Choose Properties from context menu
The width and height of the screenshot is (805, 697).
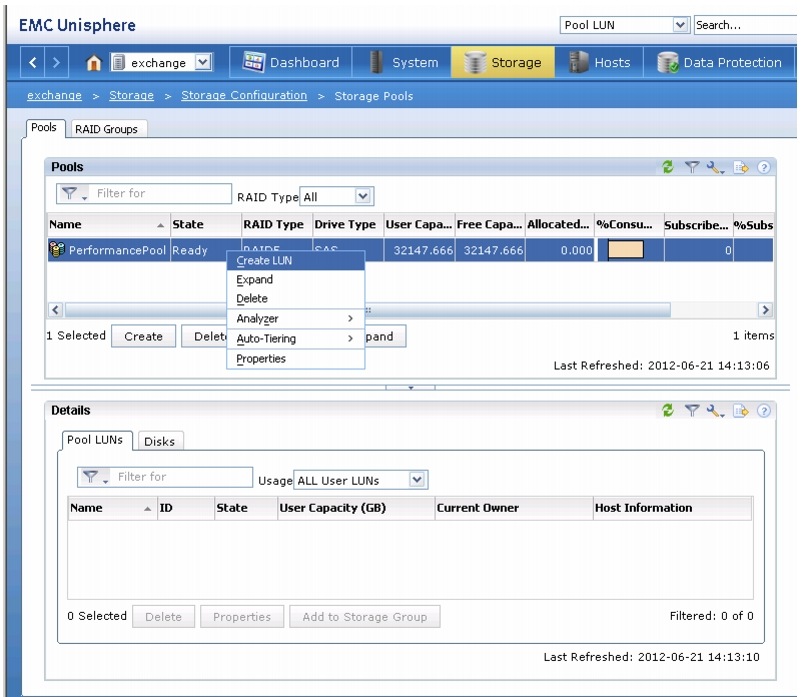tap(295, 359)
